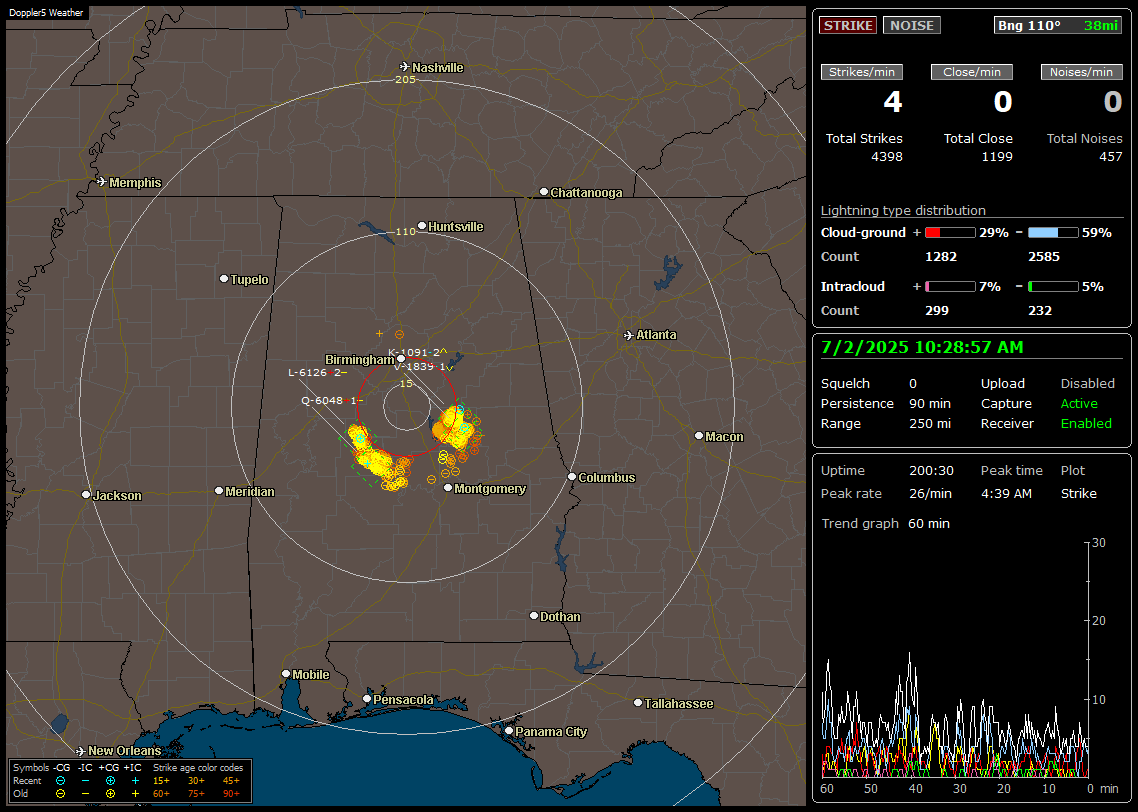The height and width of the screenshot is (812, 1138).
Task: Click the Huntsville city marker dot
Action: pos(422,226)
